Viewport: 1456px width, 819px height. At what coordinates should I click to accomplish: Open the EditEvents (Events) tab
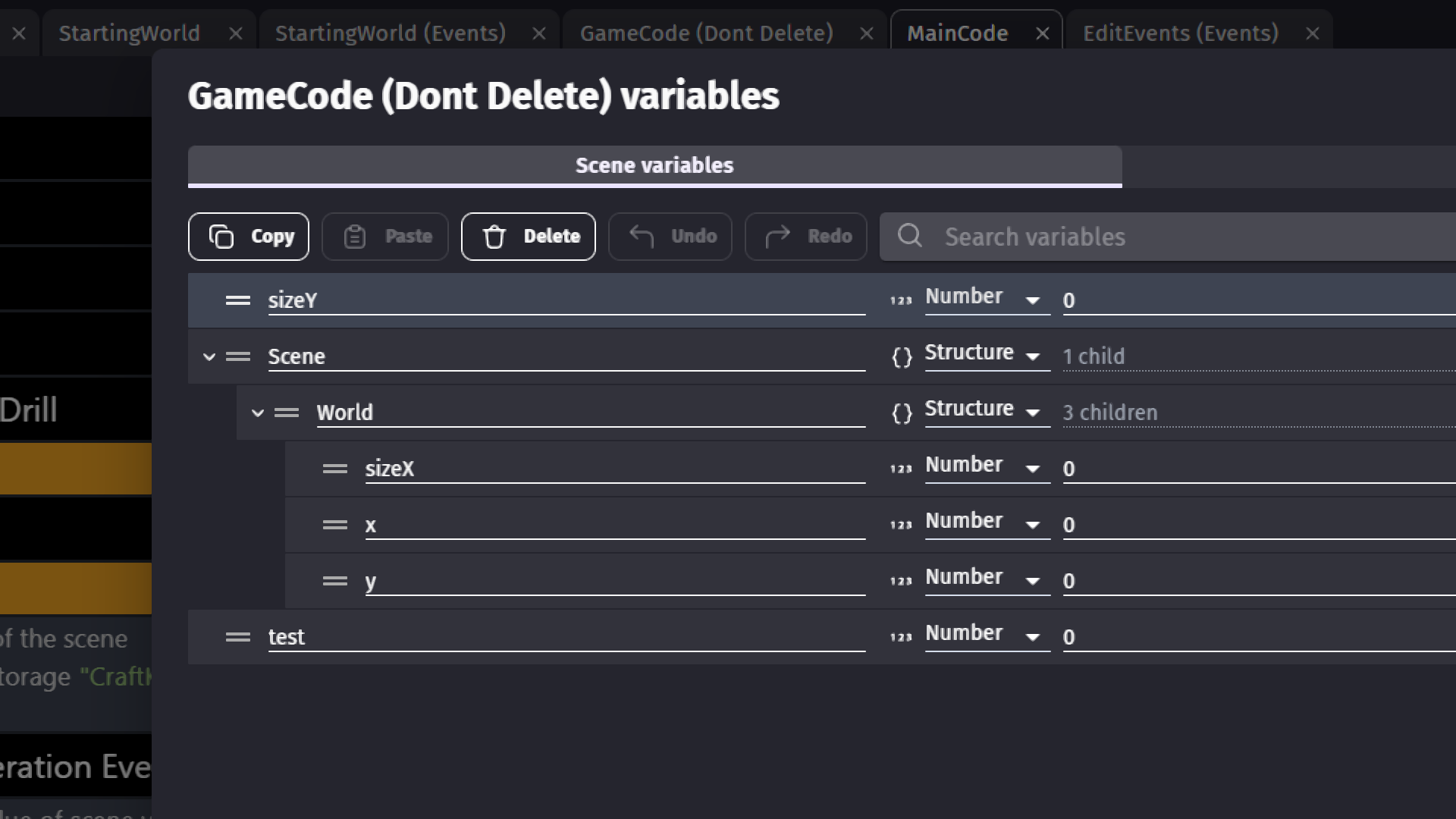[x=1180, y=33]
